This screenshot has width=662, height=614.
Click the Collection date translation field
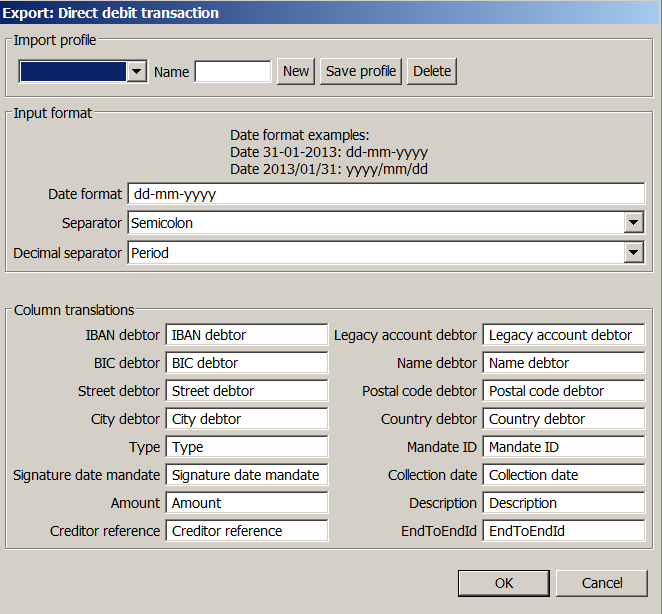pos(564,475)
